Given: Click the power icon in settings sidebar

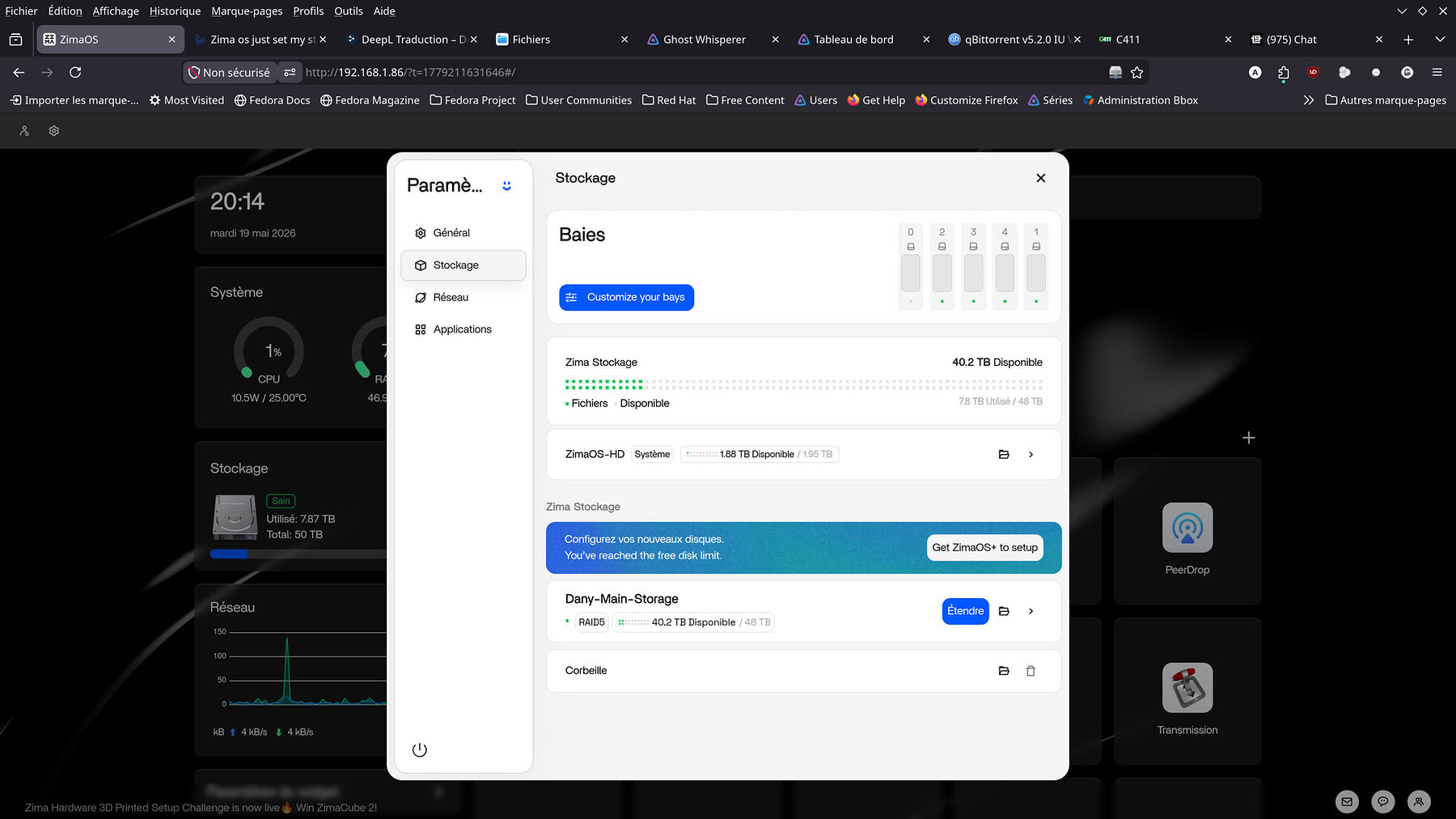Looking at the screenshot, I should click(419, 750).
